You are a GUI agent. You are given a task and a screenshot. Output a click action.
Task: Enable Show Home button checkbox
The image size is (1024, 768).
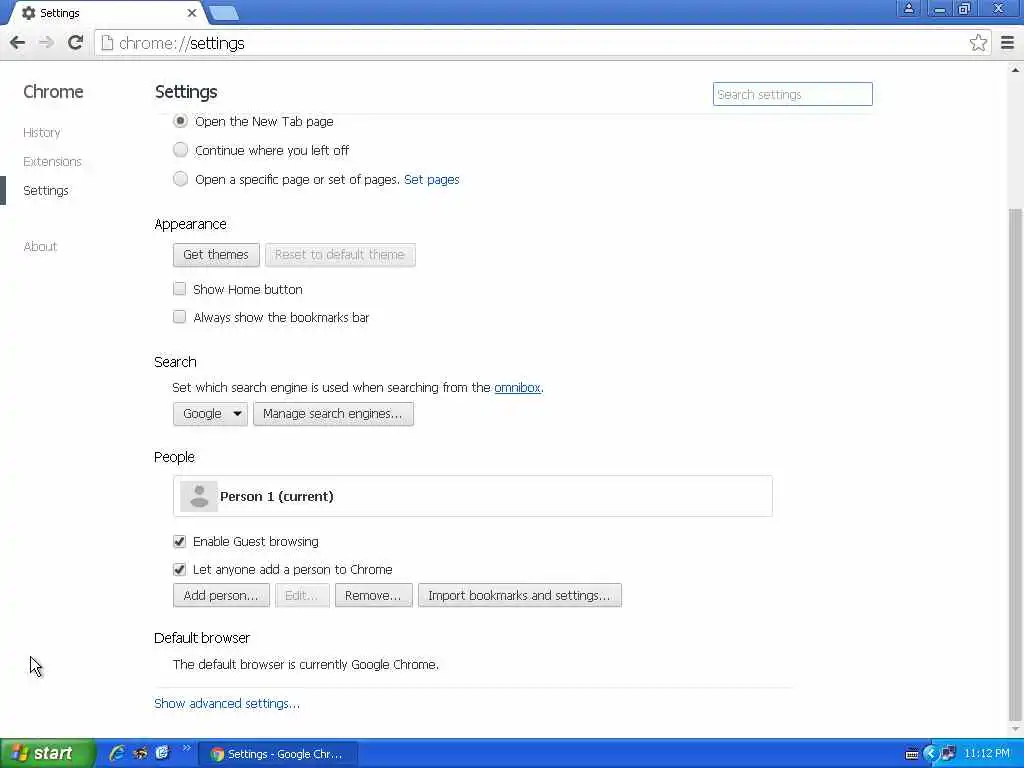(180, 289)
